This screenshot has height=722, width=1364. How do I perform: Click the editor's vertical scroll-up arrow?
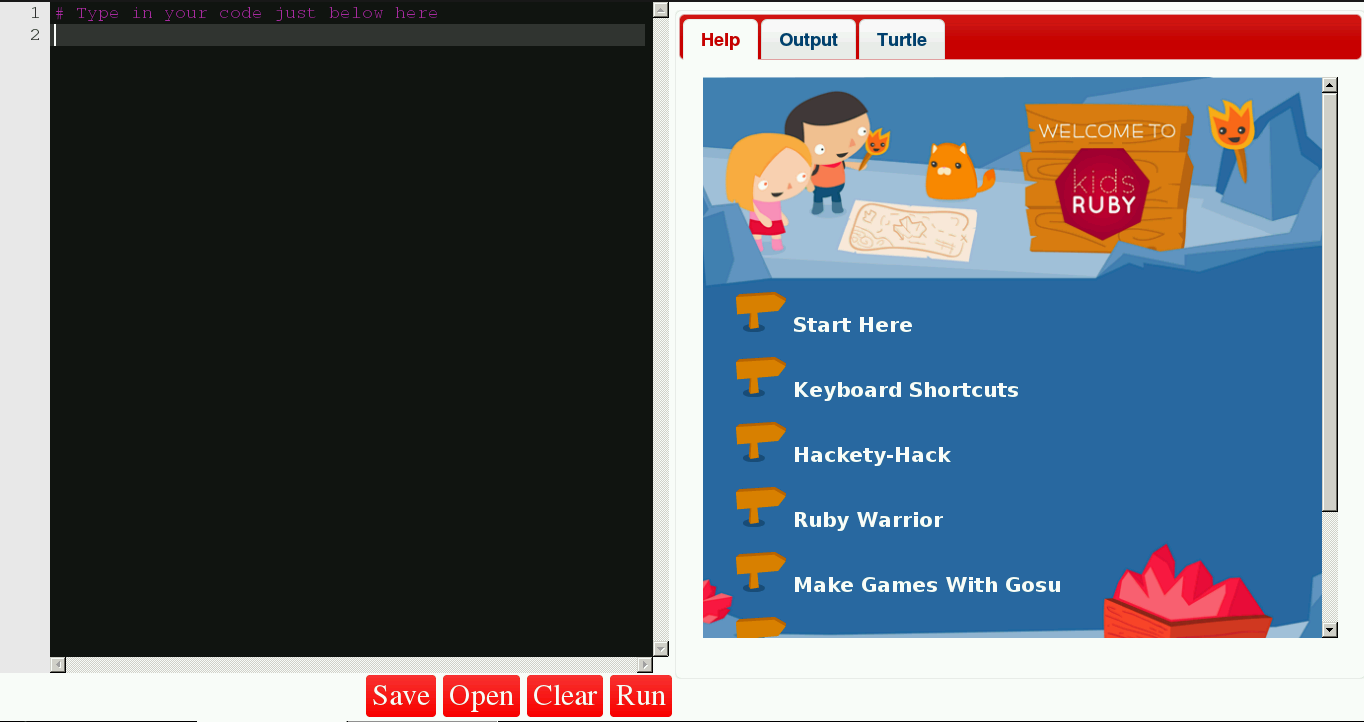pyautogui.click(x=660, y=9)
